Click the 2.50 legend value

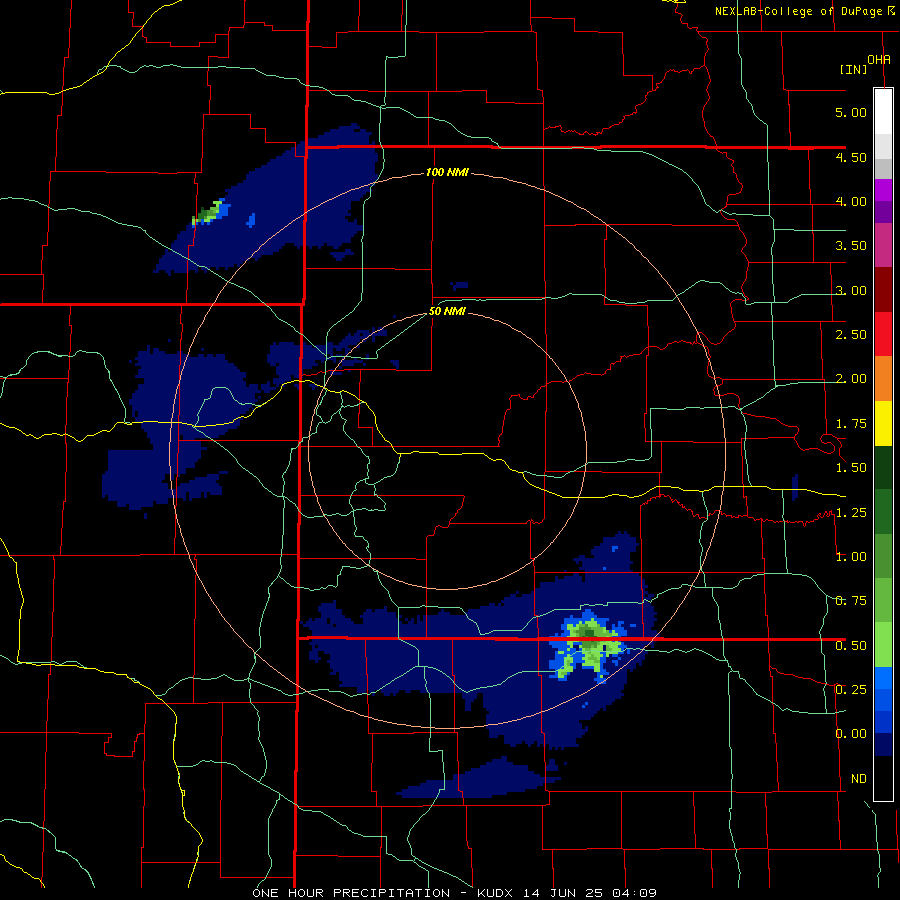(x=851, y=335)
